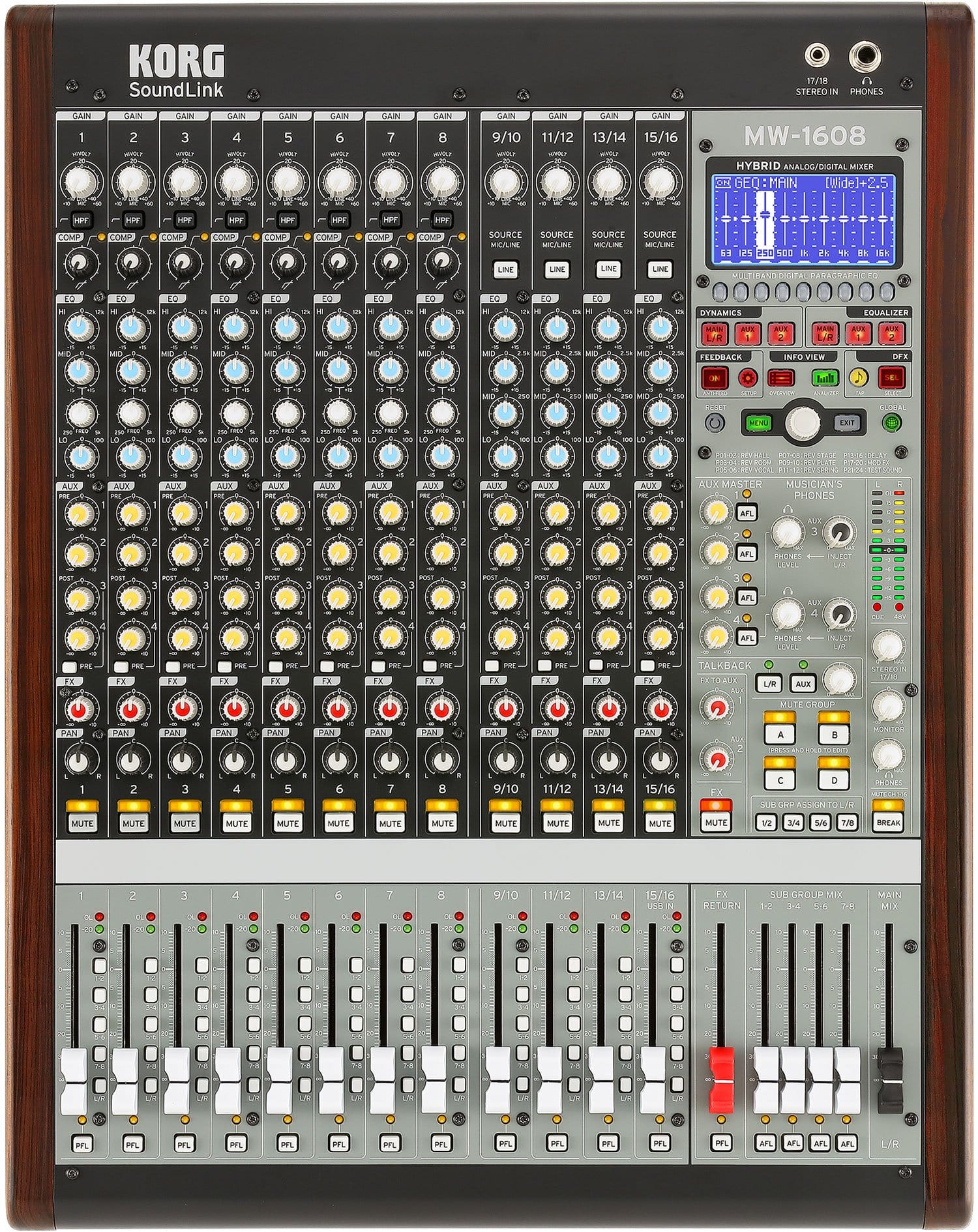Adjust channel 6 COMP knob
The height and width of the screenshot is (1232, 978).
coord(338,263)
